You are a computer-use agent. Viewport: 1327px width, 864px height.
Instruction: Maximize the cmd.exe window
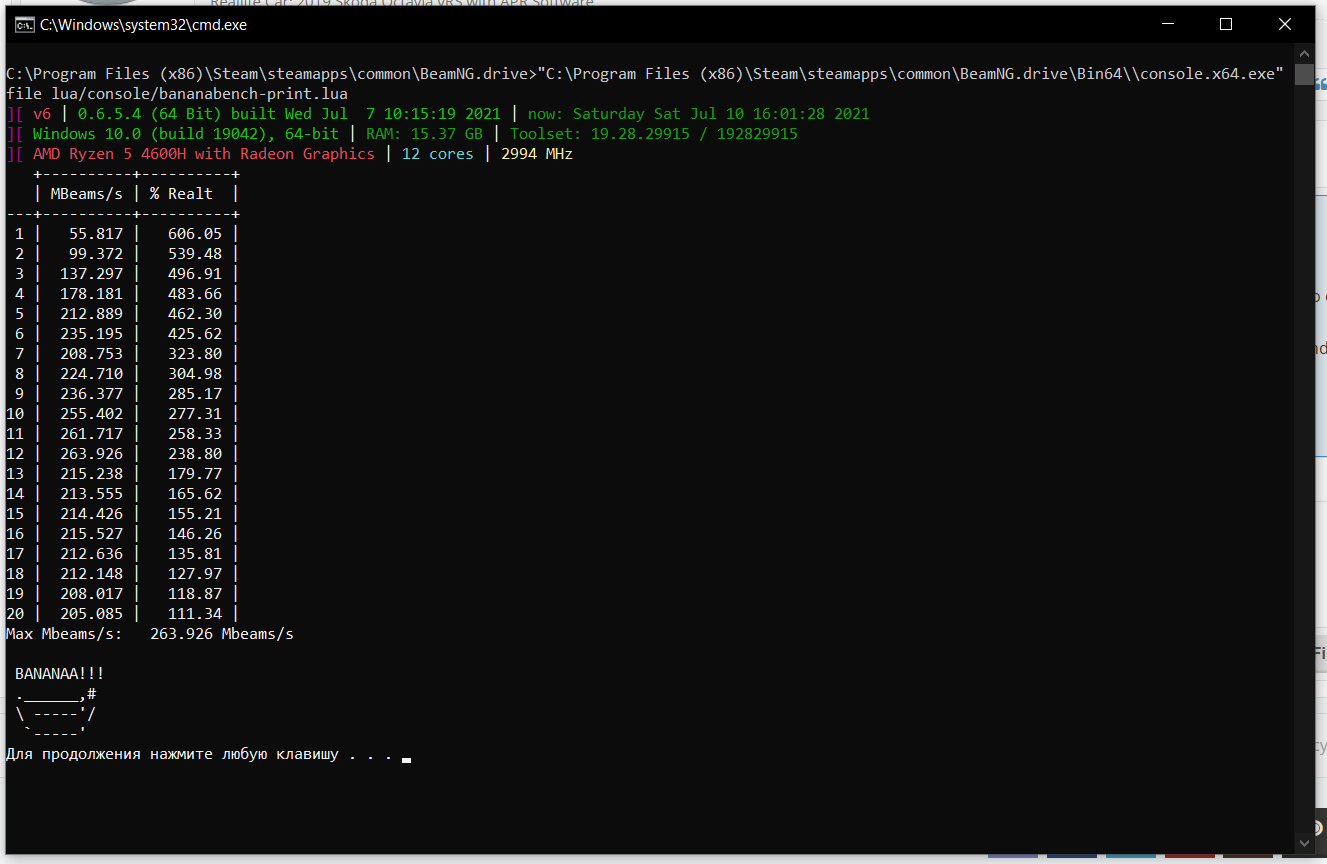1226,25
